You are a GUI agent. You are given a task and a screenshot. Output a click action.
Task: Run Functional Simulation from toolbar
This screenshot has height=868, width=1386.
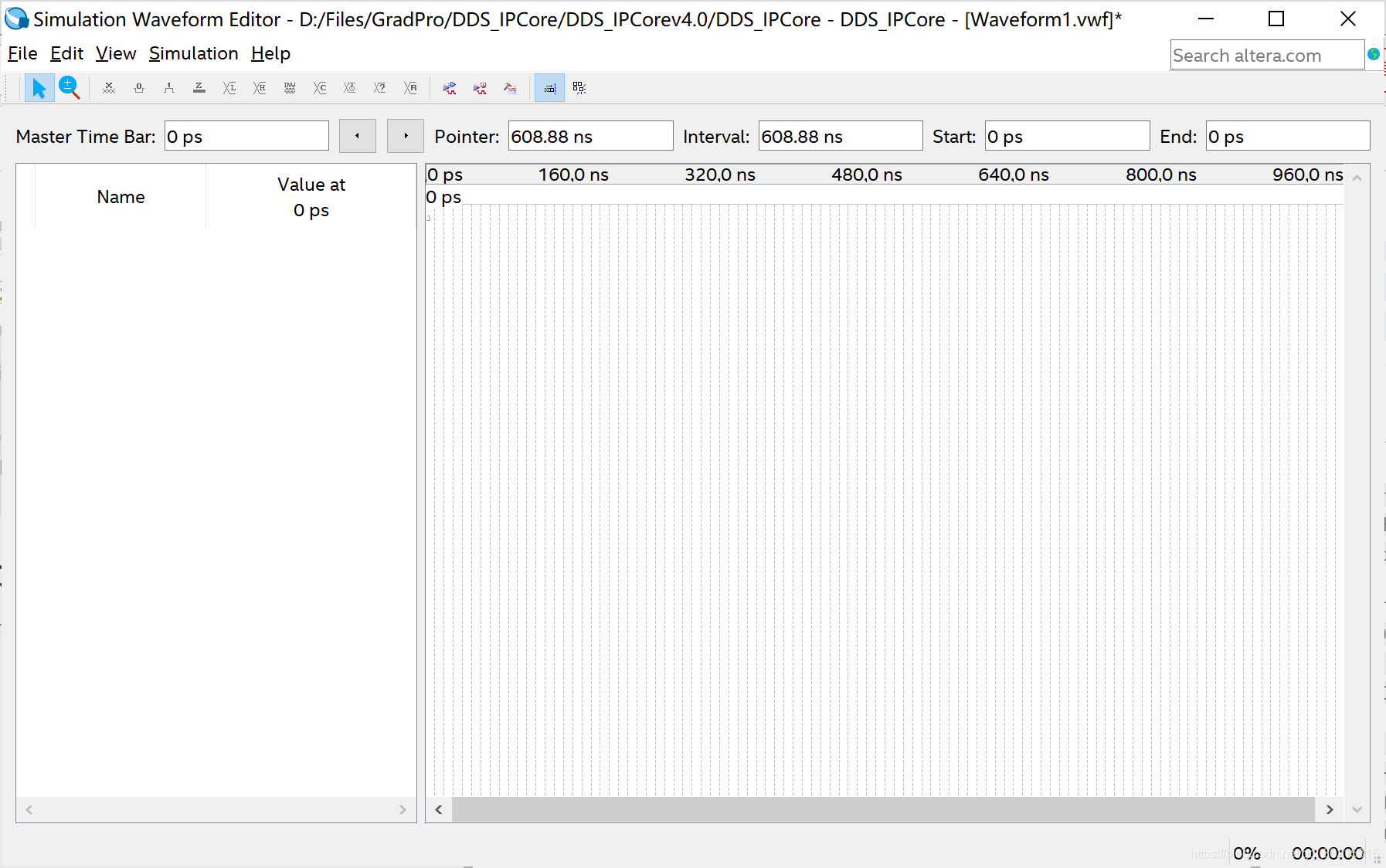click(x=450, y=88)
